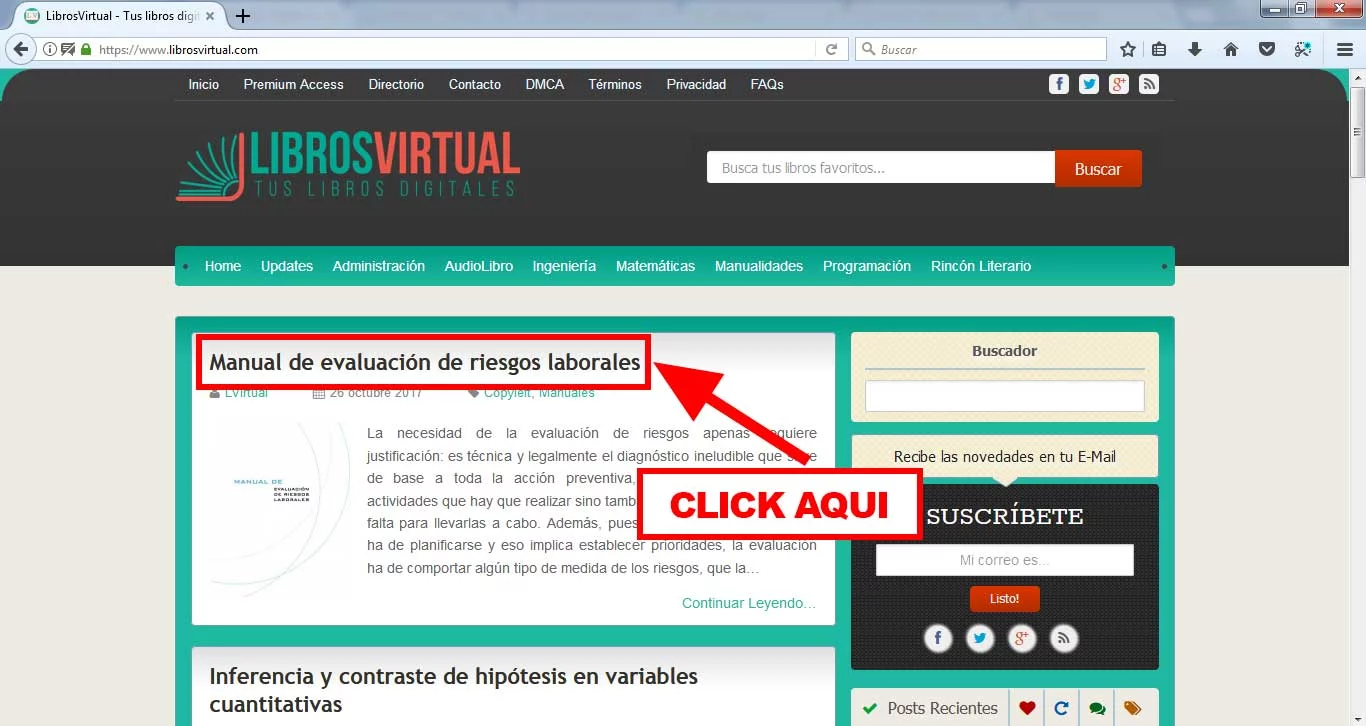This screenshot has width=1366, height=726.
Task: Click the LibrosVirtual site logo
Action: (x=348, y=166)
